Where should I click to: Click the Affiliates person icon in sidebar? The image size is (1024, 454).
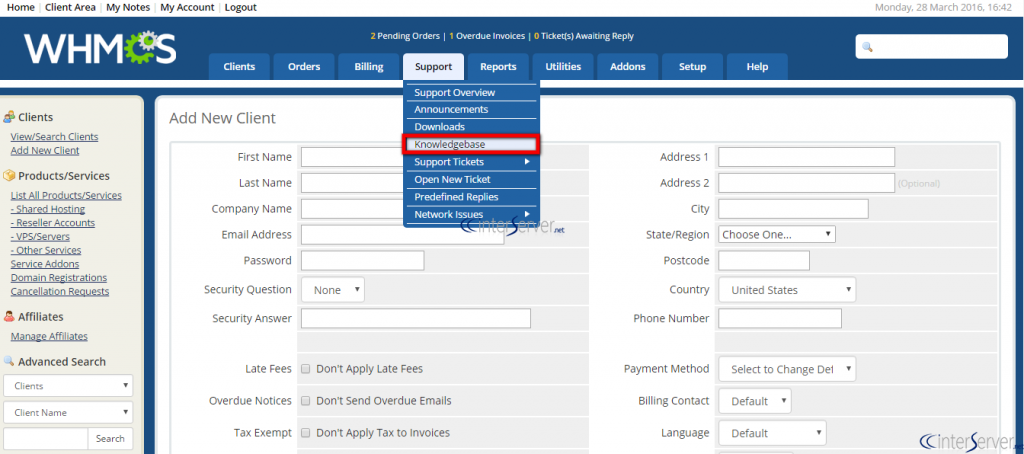click(x=9, y=316)
